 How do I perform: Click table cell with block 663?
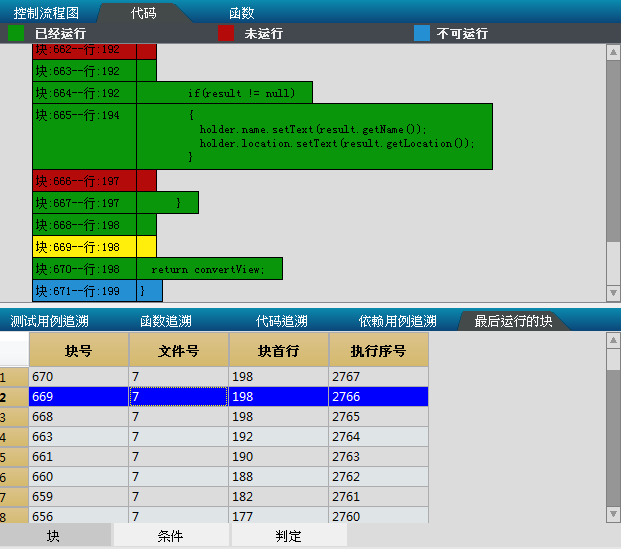point(79,437)
